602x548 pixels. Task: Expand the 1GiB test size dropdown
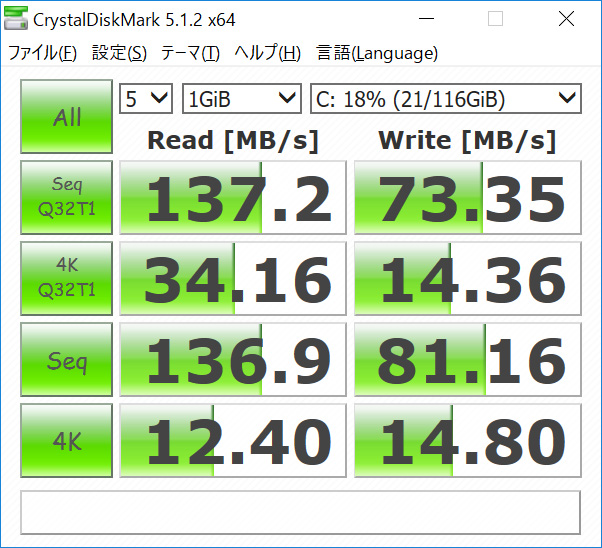[x=242, y=99]
